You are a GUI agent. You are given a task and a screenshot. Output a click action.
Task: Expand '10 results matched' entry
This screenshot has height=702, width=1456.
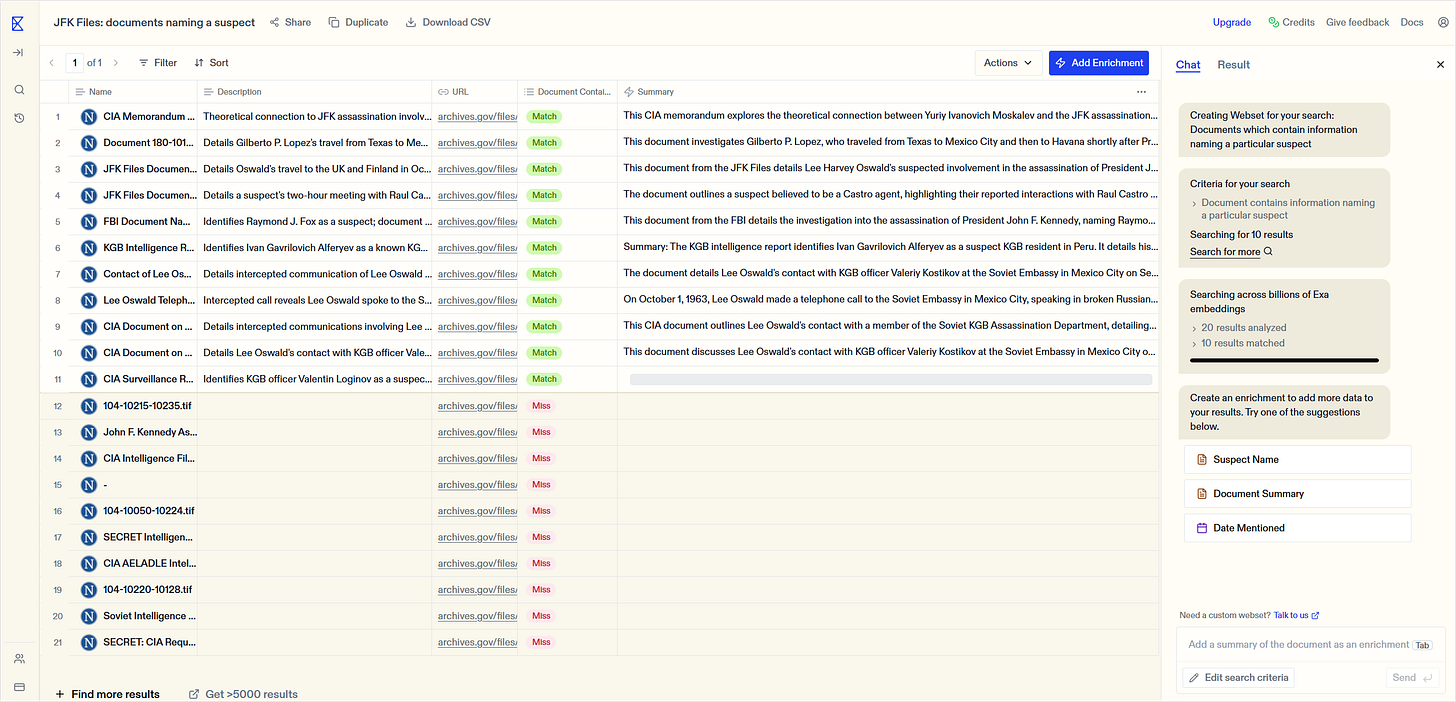tap(1237, 343)
